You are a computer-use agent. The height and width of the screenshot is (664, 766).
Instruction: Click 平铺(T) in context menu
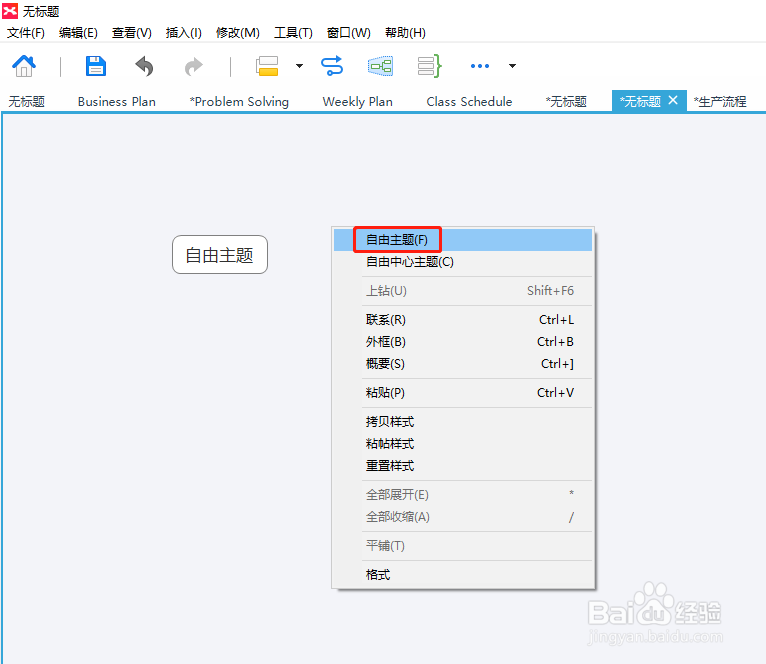pyautogui.click(x=463, y=545)
